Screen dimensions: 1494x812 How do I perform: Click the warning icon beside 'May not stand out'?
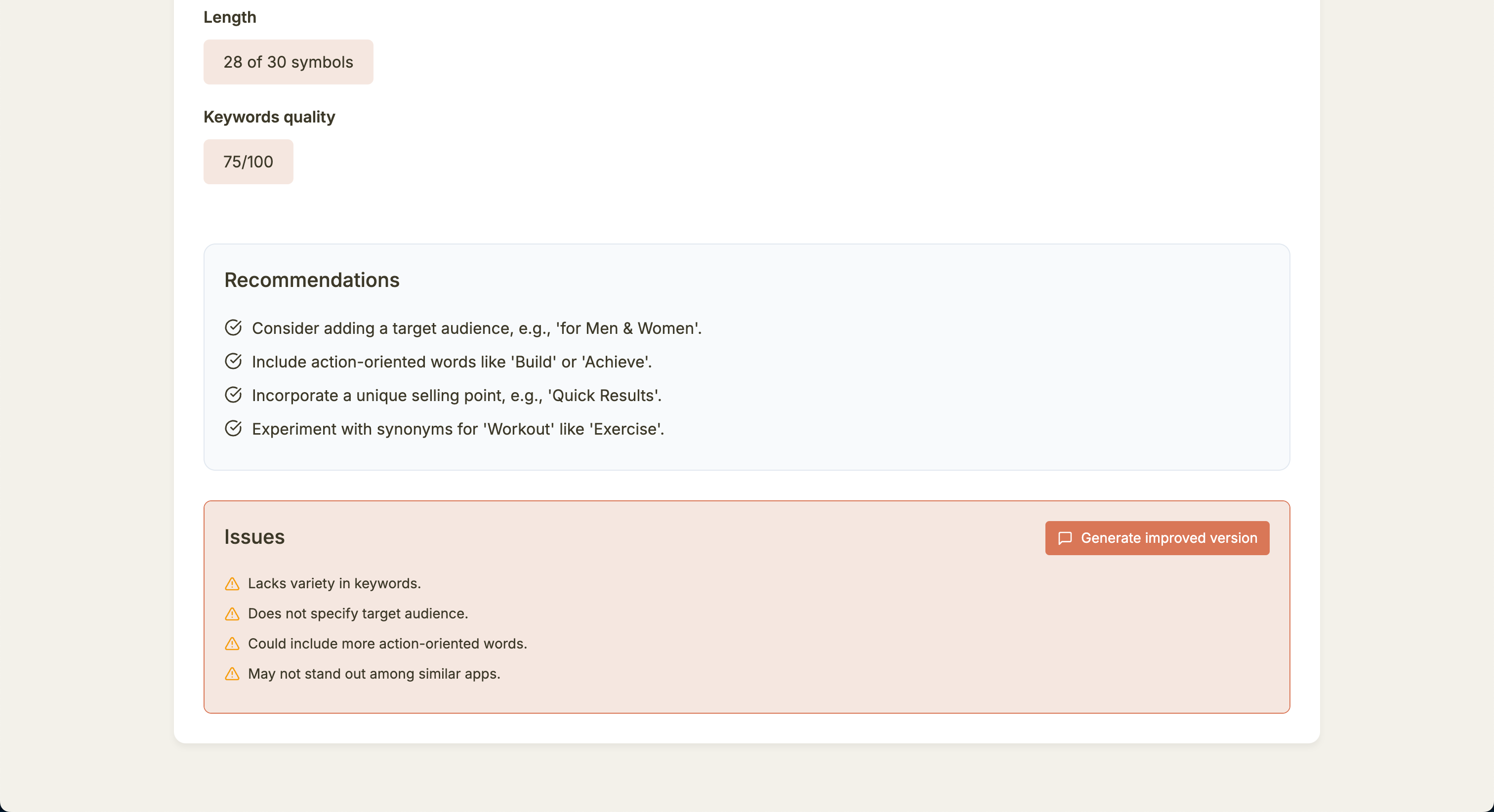232,674
